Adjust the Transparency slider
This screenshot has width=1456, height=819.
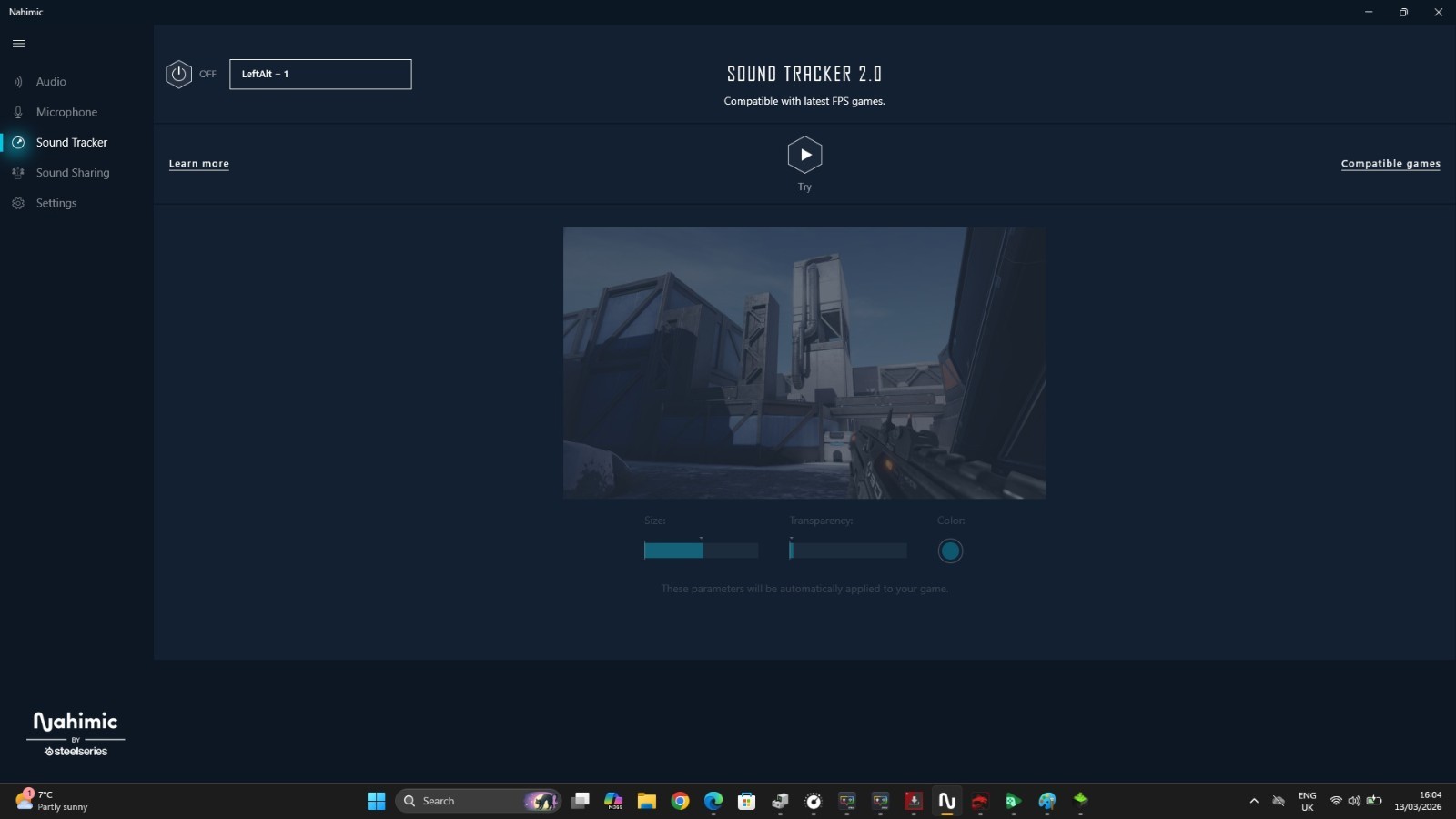[x=848, y=551]
